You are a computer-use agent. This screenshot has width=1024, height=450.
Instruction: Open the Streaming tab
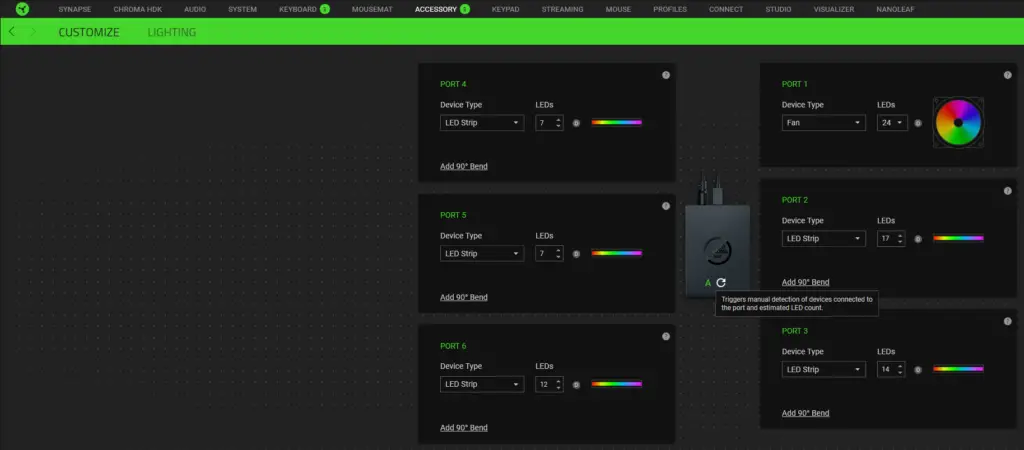(562, 9)
